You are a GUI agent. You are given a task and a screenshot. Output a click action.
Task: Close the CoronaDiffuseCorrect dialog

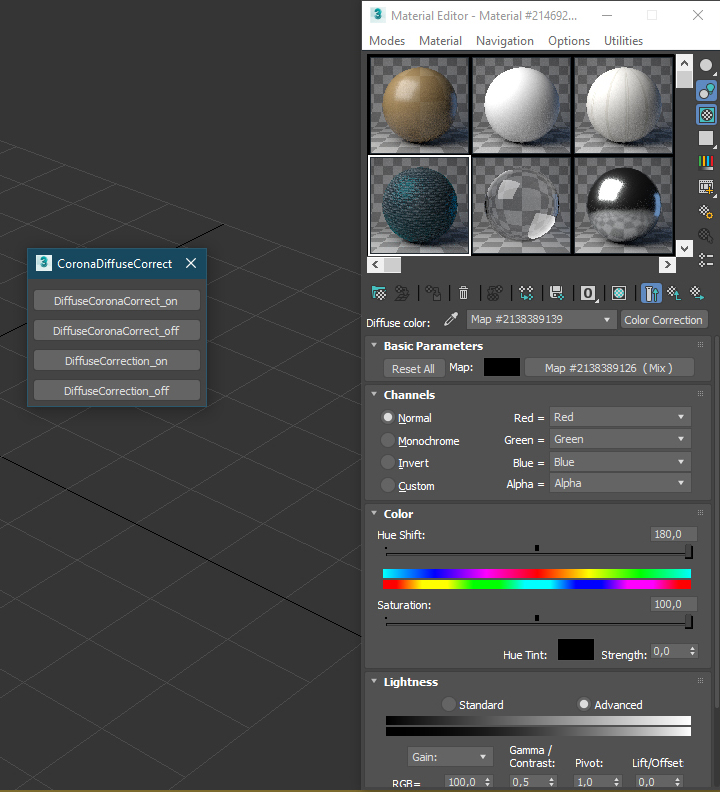coord(191,263)
